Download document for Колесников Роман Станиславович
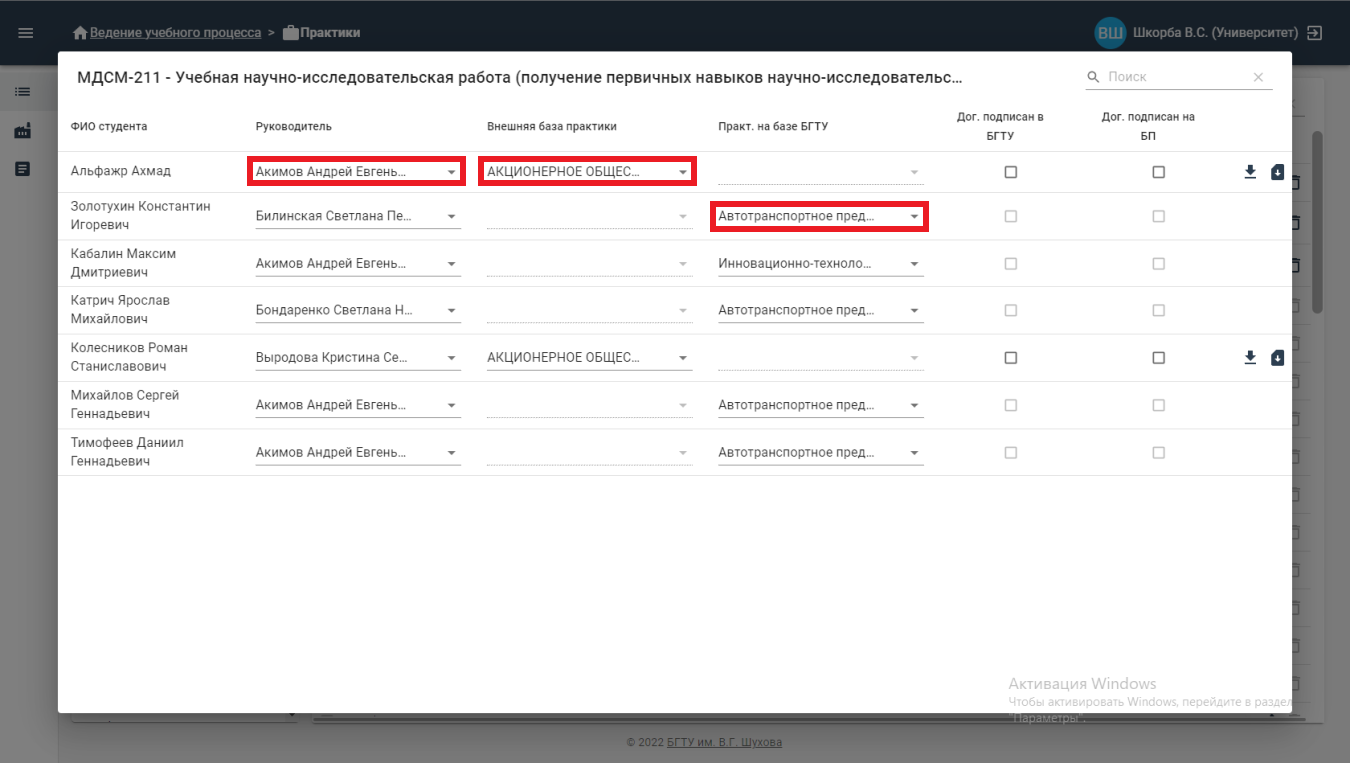The width and height of the screenshot is (1350, 763). pos(1250,357)
